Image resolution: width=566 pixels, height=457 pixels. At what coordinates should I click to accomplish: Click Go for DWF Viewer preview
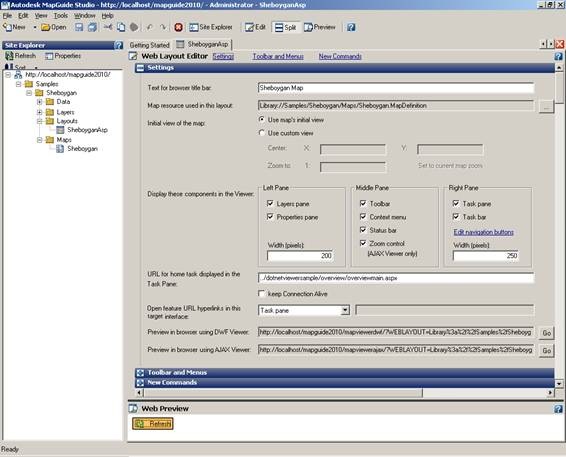[x=547, y=333]
